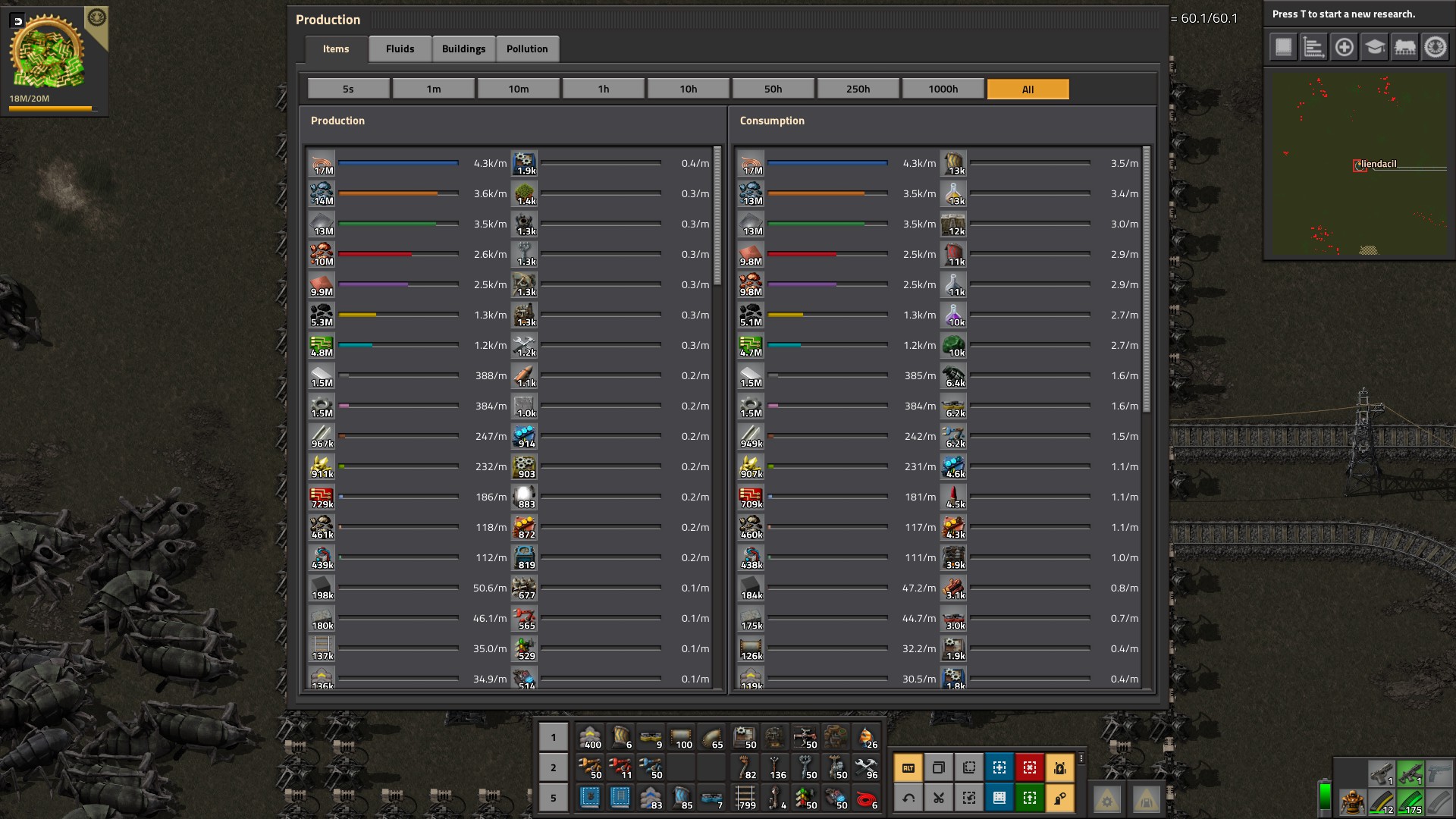The height and width of the screenshot is (819, 1456).
Task: Click the Press T to start research message
Action: click(1343, 14)
